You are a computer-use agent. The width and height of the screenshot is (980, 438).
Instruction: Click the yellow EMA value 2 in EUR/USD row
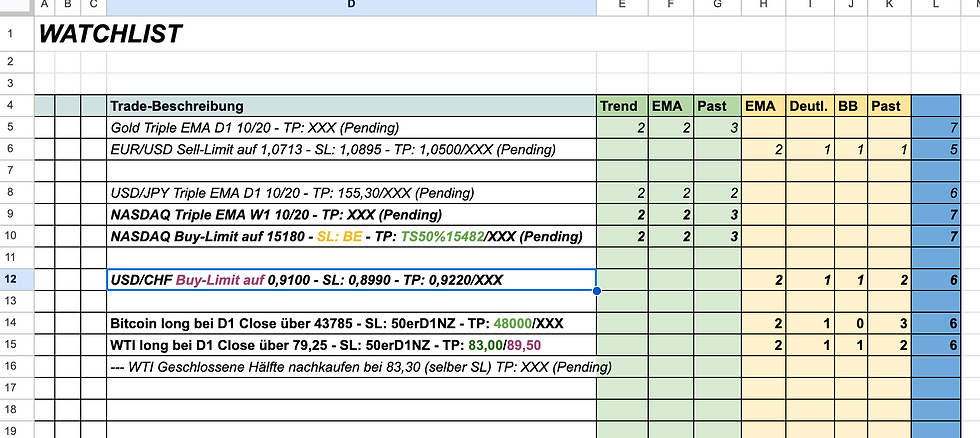coord(763,149)
